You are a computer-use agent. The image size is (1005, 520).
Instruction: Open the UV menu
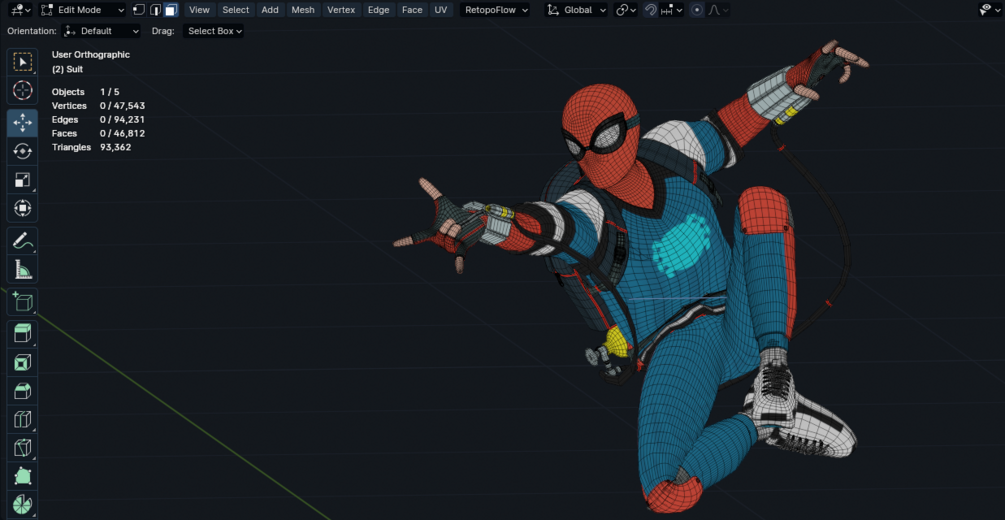[440, 10]
